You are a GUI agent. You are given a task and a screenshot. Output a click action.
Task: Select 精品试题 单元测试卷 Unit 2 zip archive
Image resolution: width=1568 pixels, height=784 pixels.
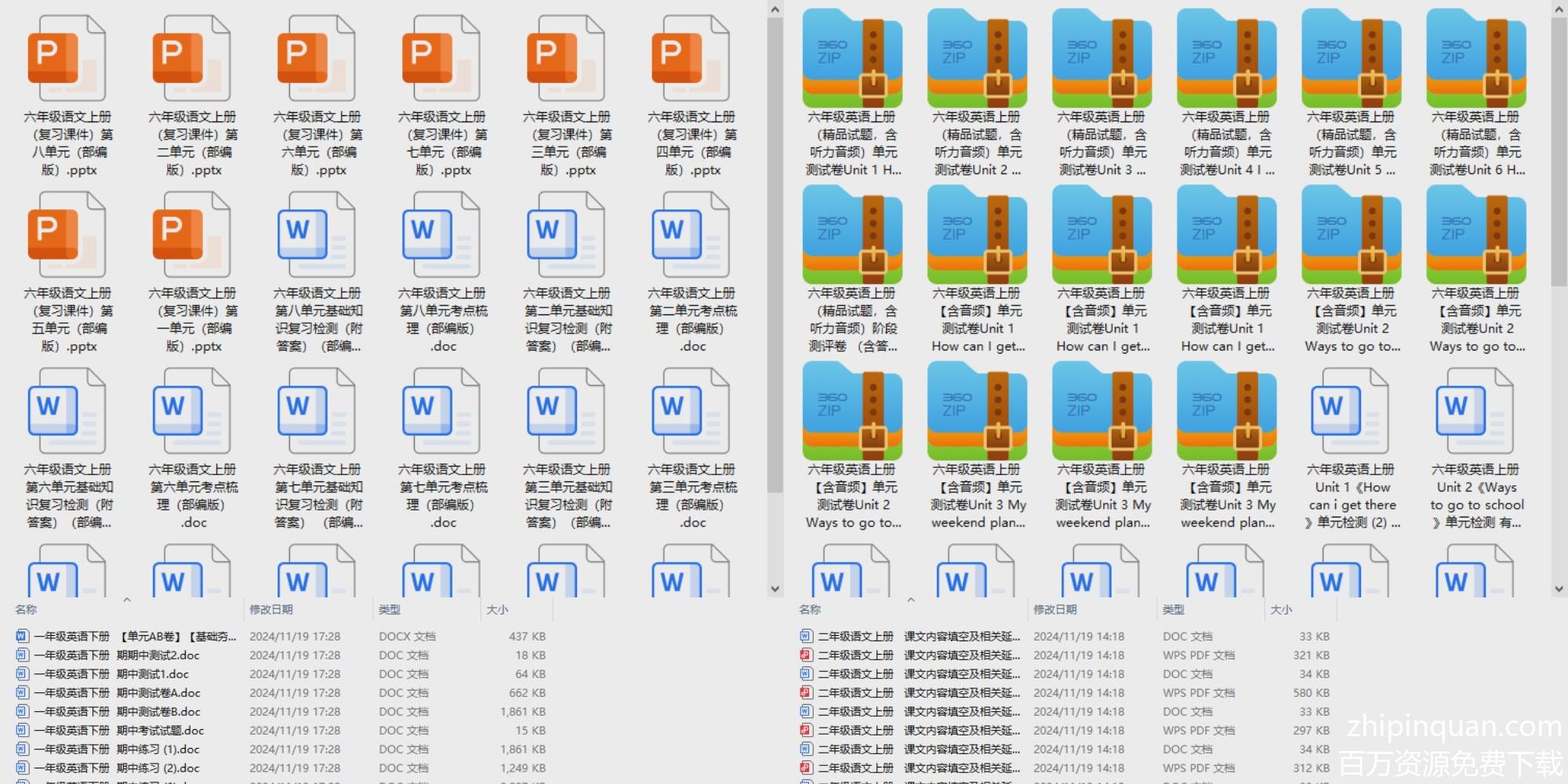click(977, 58)
